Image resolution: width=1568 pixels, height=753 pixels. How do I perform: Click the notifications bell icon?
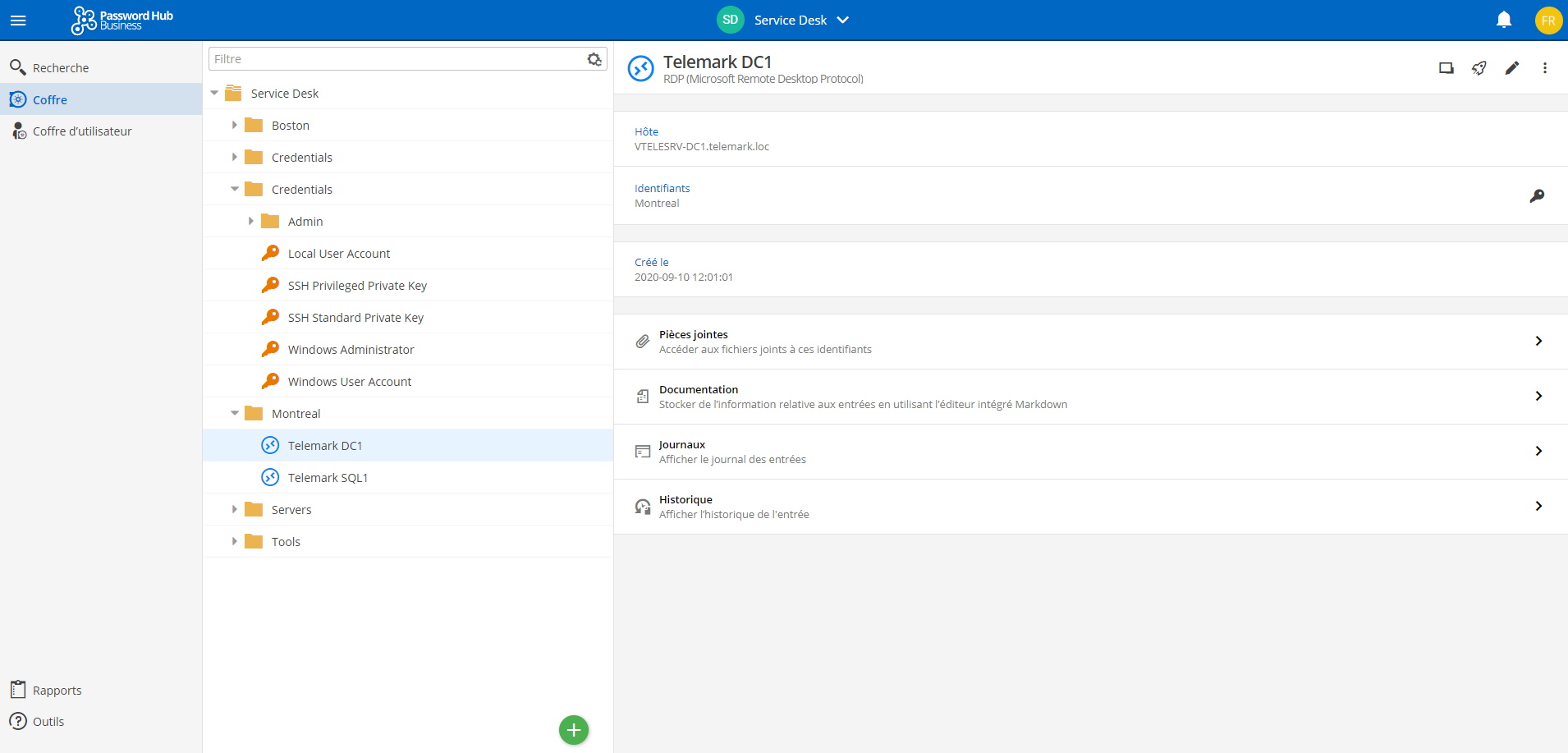pyautogui.click(x=1503, y=20)
